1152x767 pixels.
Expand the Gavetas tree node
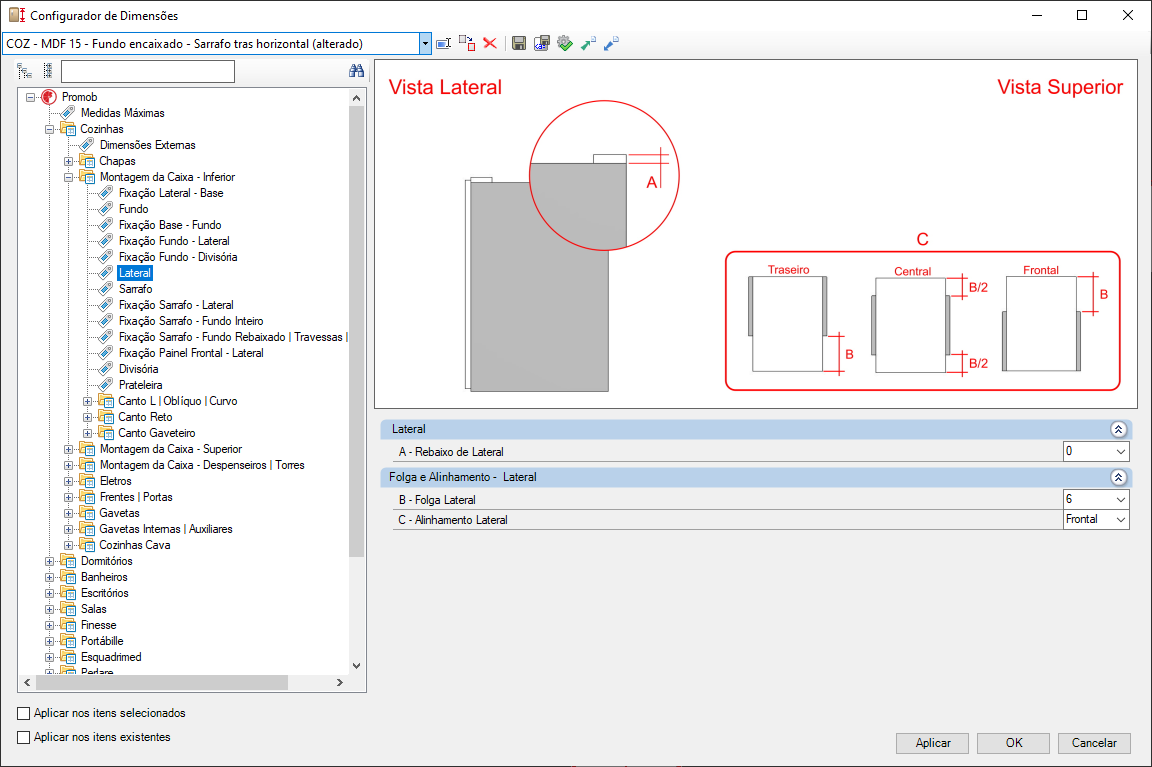click(x=68, y=514)
